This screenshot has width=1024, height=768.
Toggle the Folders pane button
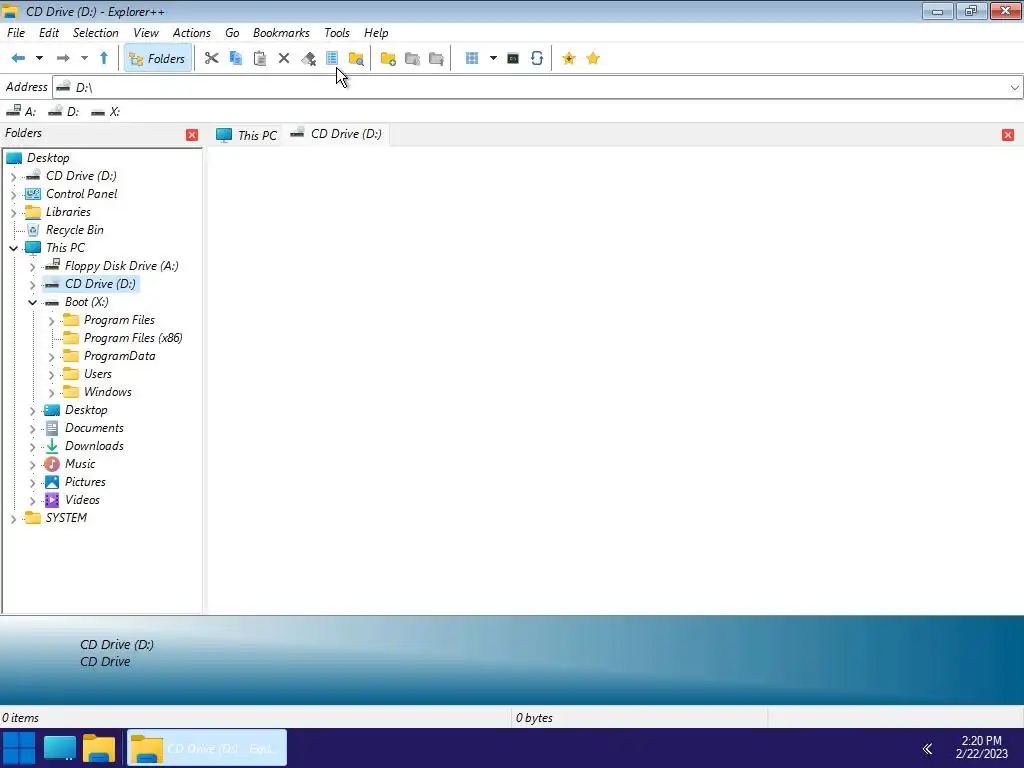pos(158,59)
